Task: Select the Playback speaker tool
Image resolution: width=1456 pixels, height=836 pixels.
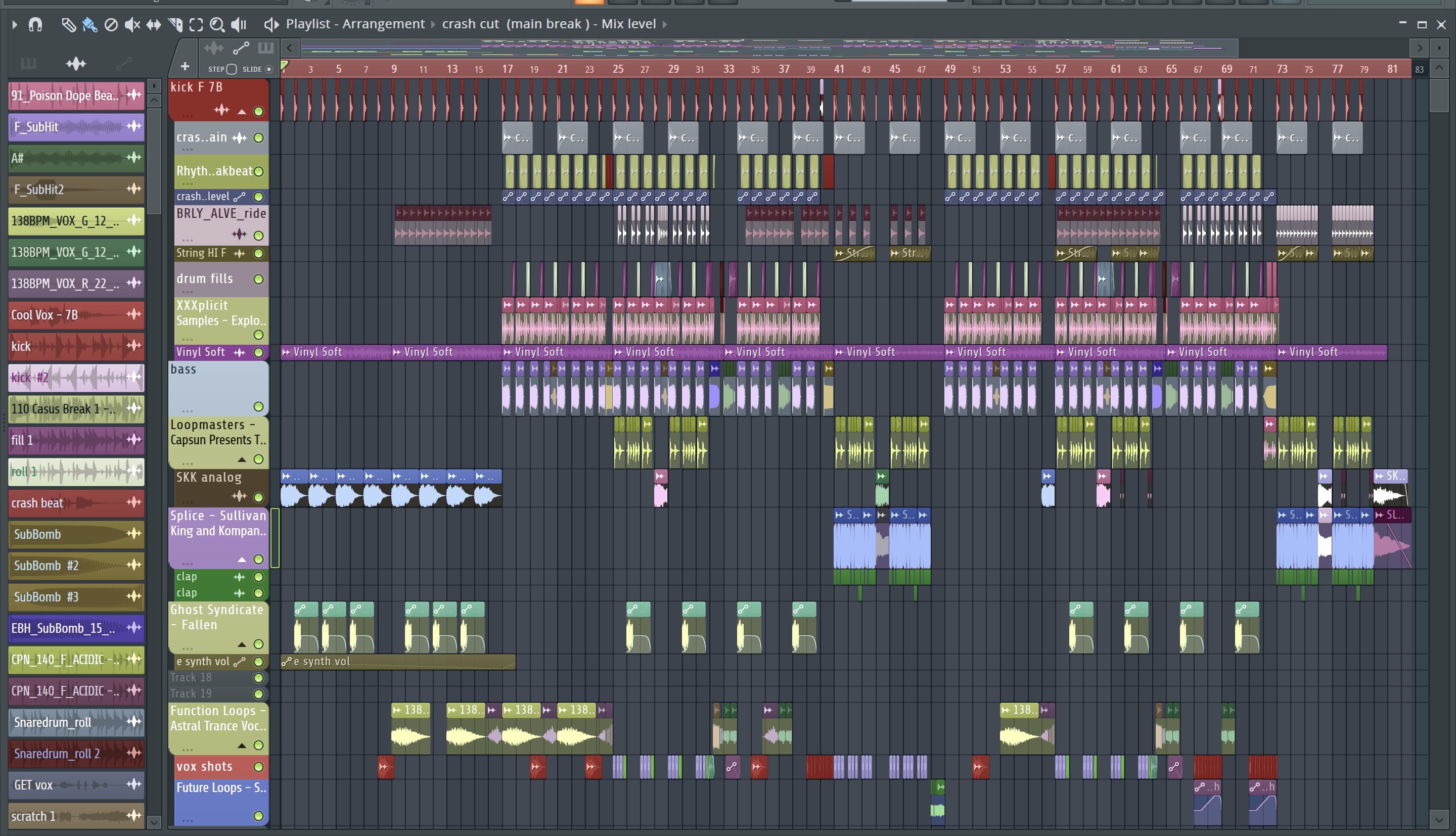Action: [238, 24]
